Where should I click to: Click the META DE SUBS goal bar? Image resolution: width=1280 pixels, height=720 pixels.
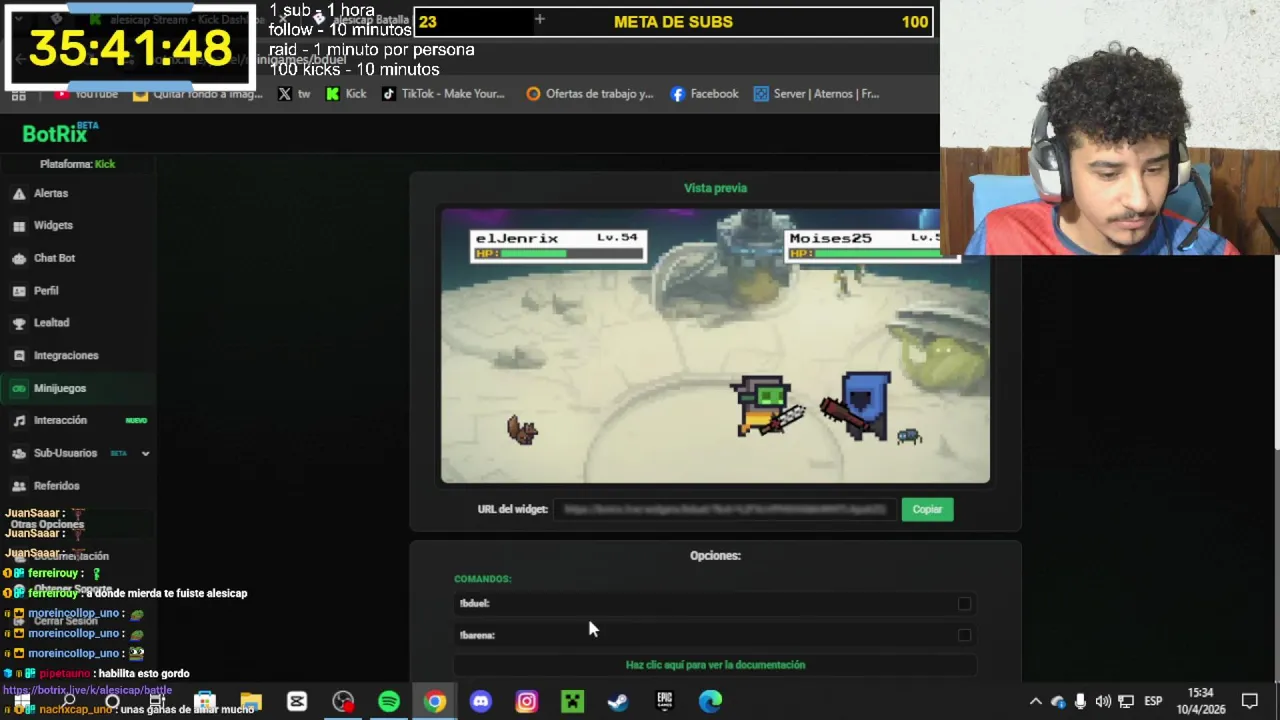pyautogui.click(x=674, y=22)
